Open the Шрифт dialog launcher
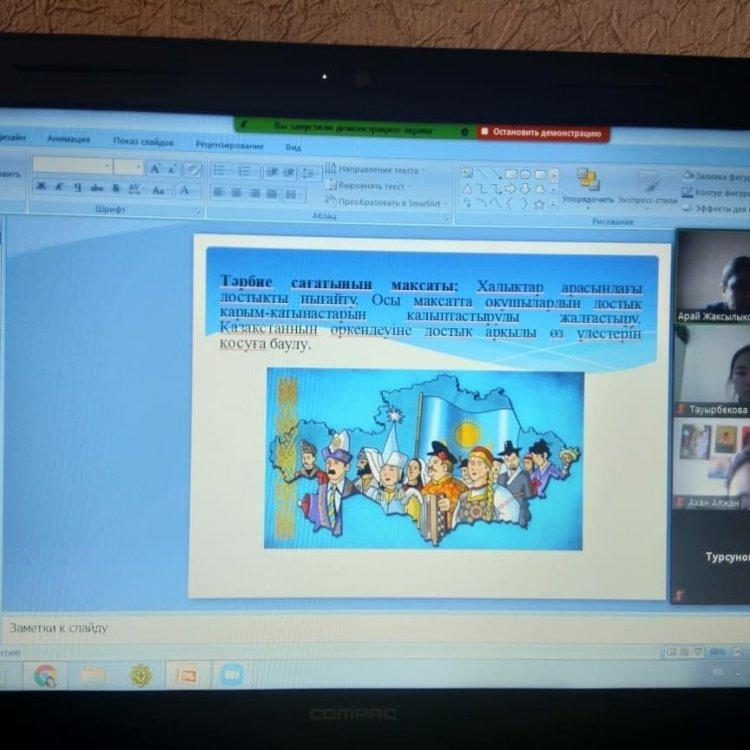 pos(198,211)
